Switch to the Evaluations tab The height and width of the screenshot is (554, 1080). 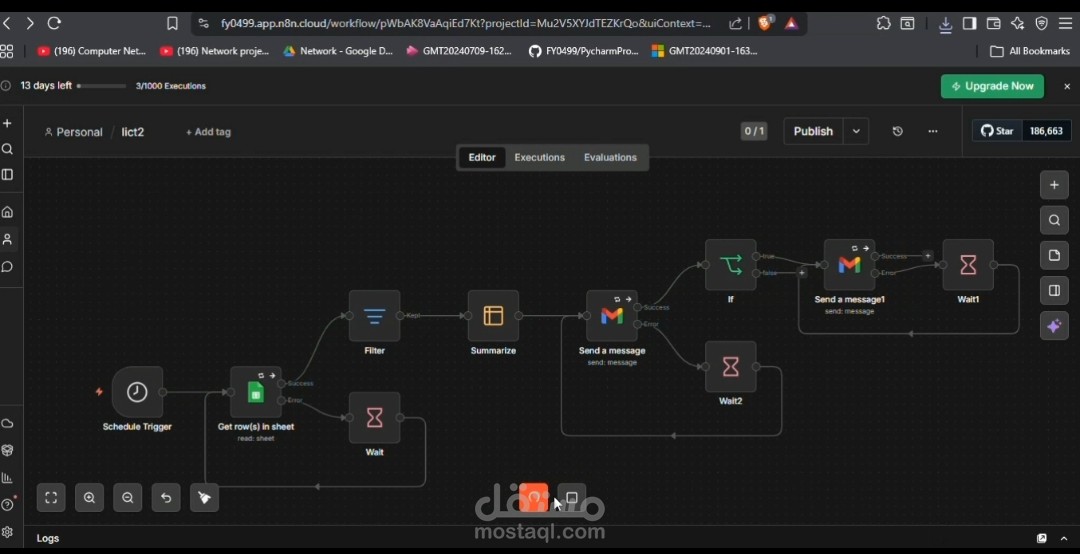pyautogui.click(x=610, y=157)
